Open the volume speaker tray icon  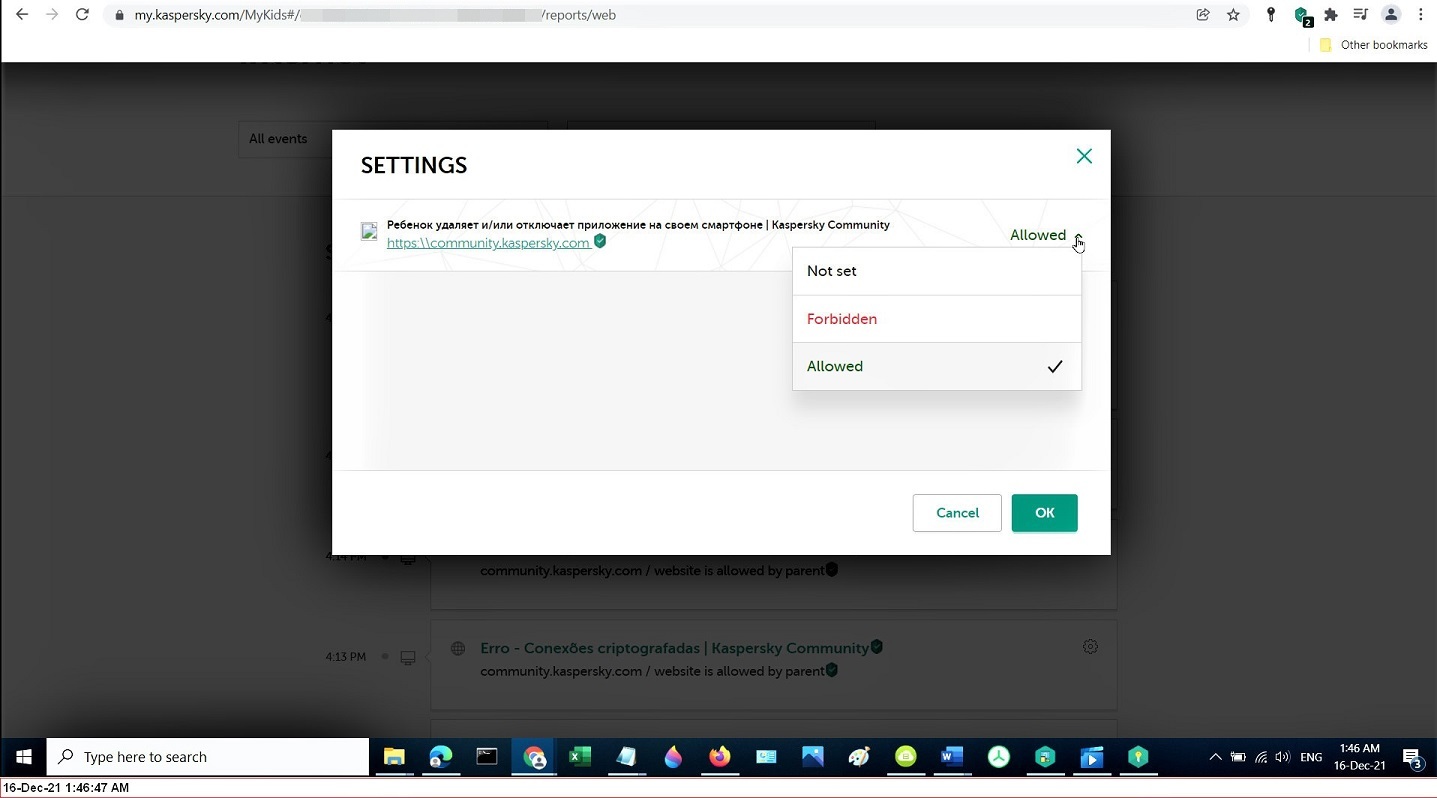click(1283, 757)
